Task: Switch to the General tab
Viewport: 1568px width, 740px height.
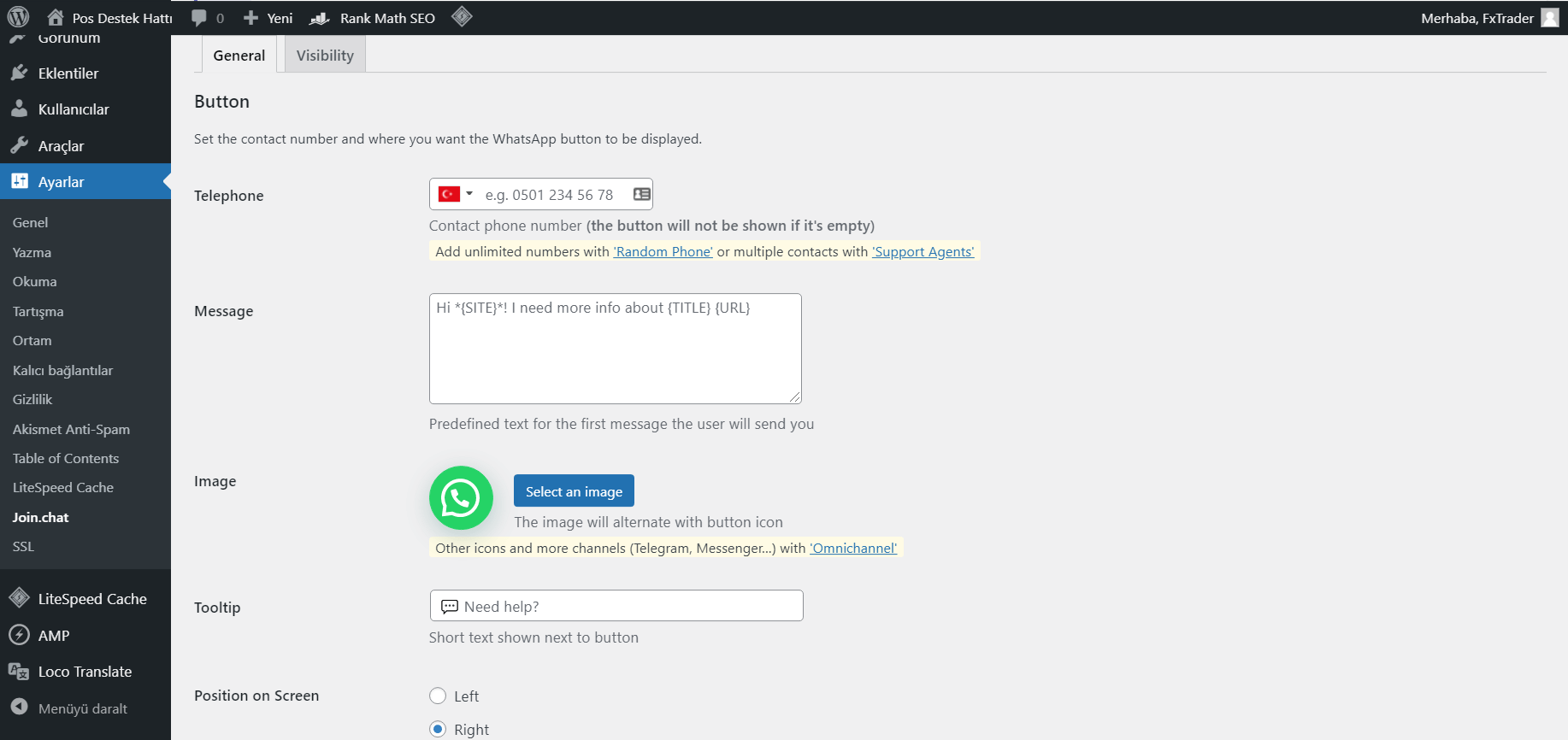Action: (x=239, y=55)
